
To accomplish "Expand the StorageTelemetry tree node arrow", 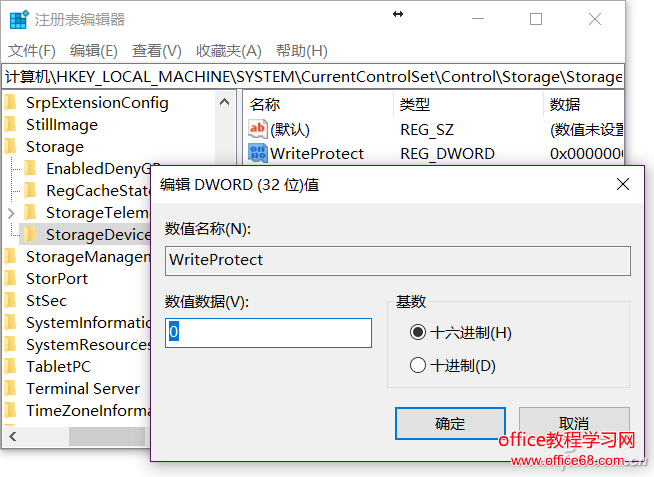I will [x=11, y=212].
